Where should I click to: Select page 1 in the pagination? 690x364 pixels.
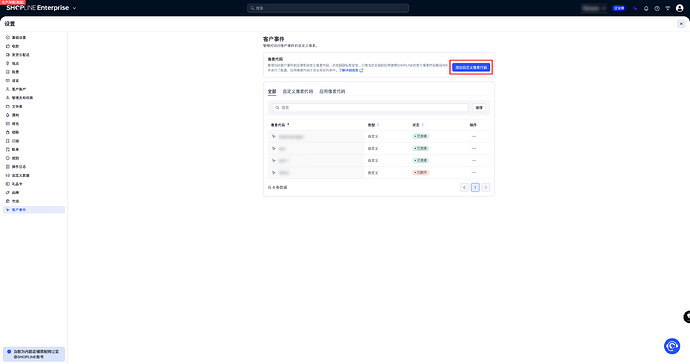475,188
